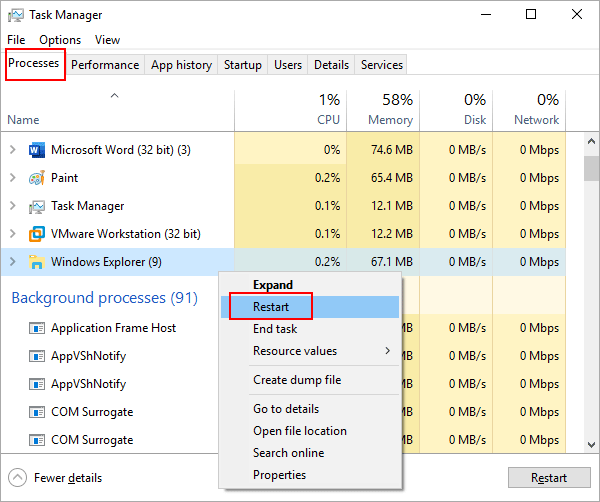This screenshot has height=502, width=600.
Task: Click the Task Manager process row icon
Action: click(37, 206)
